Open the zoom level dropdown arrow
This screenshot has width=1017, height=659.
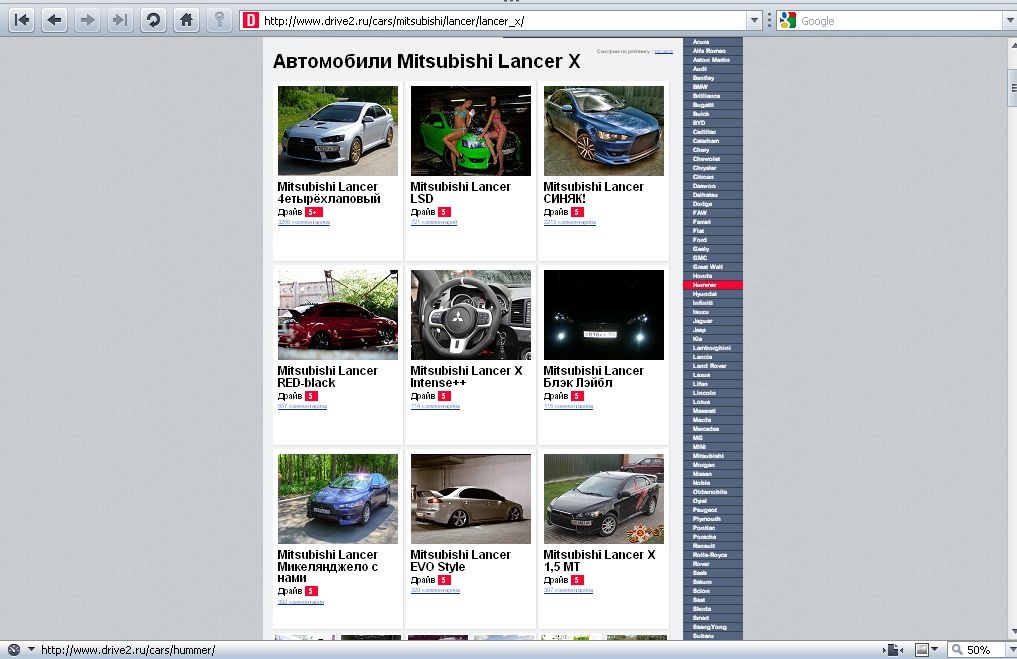[1011, 649]
